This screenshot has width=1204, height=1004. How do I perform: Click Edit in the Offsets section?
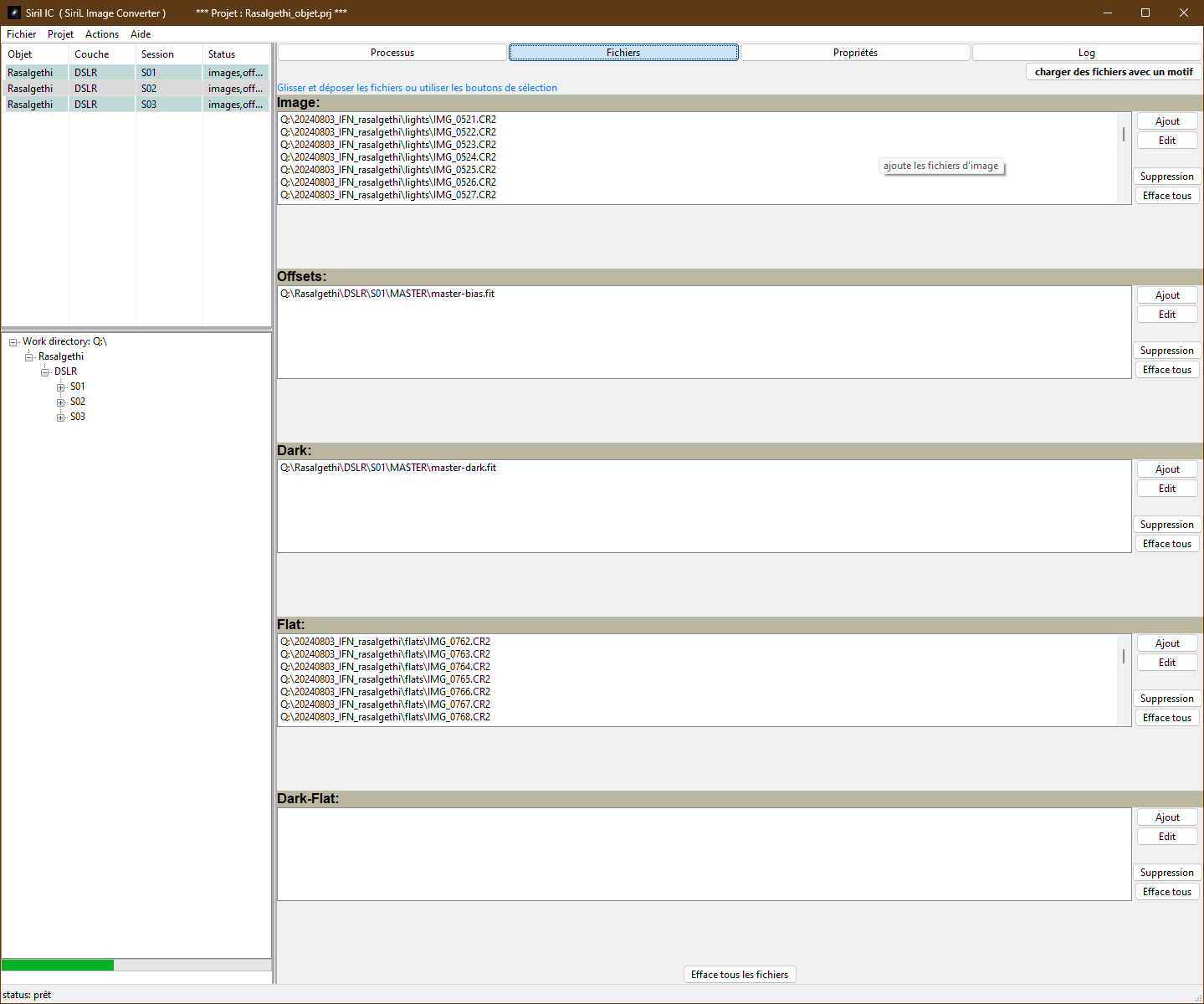[1167, 315]
